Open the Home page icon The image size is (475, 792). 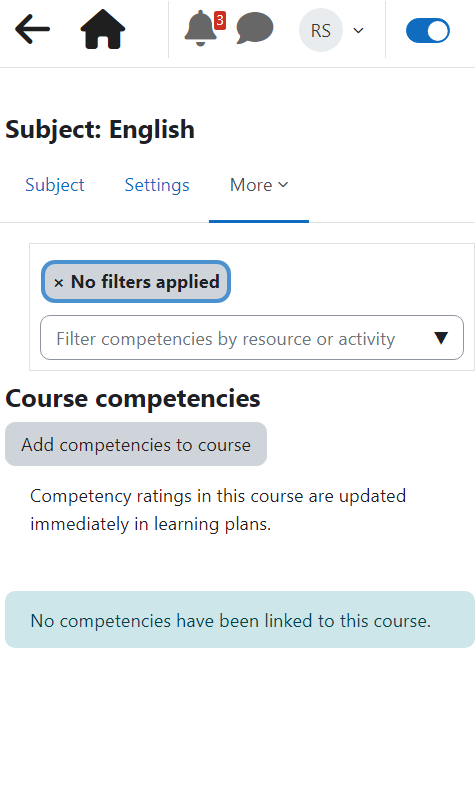pos(103,29)
